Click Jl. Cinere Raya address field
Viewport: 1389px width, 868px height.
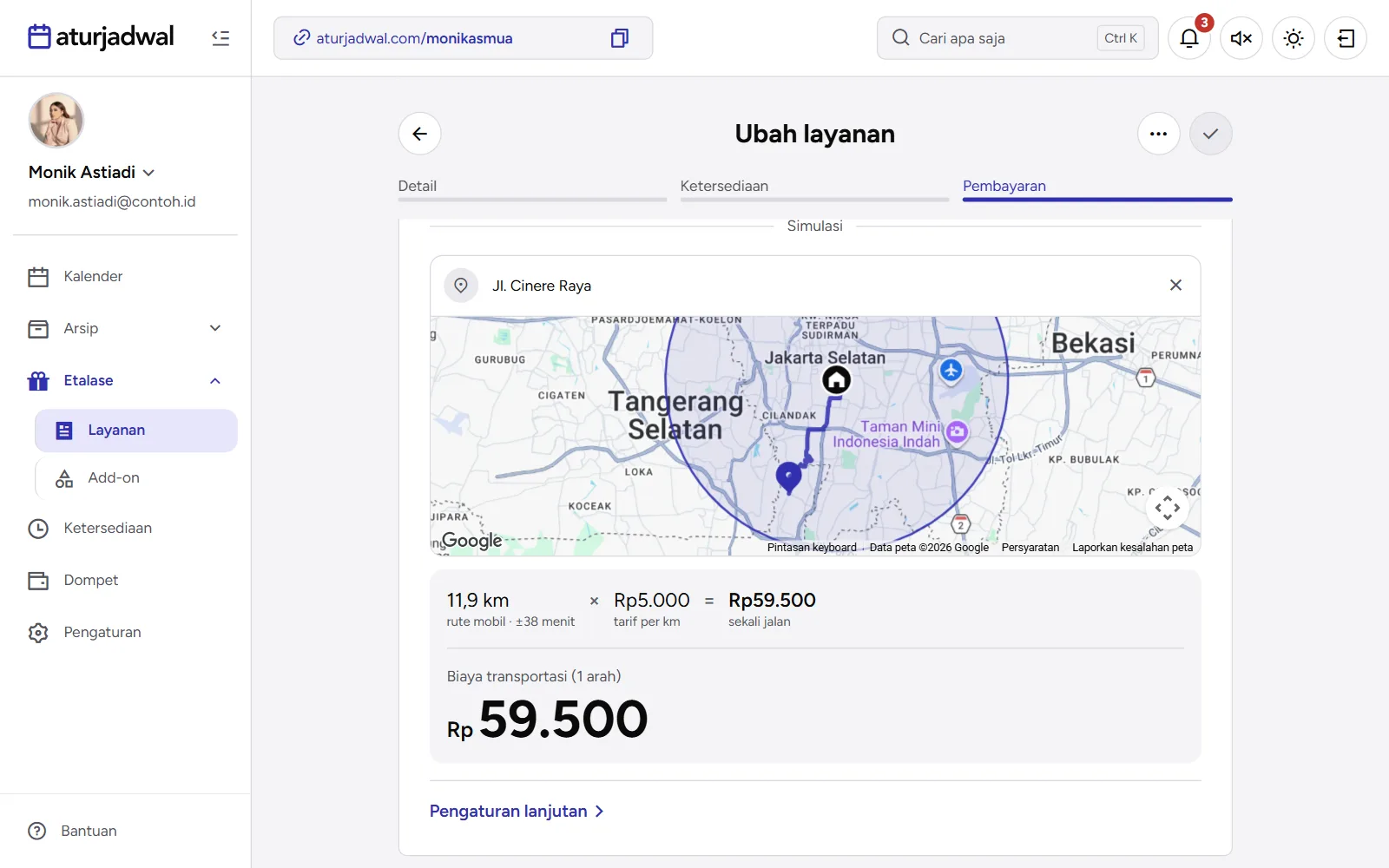[816, 286]
